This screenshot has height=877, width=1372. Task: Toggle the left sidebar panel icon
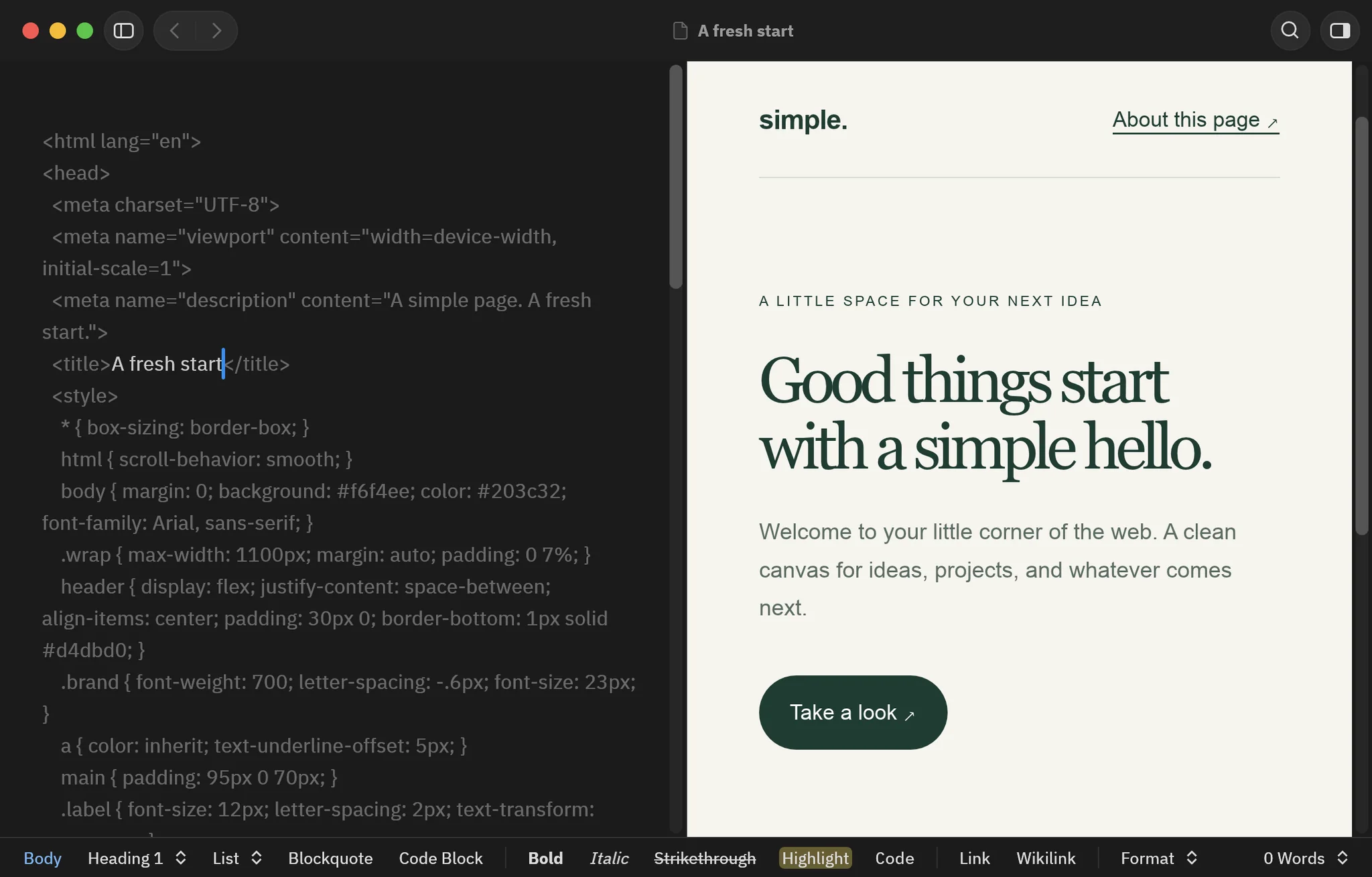click(124, 31)
